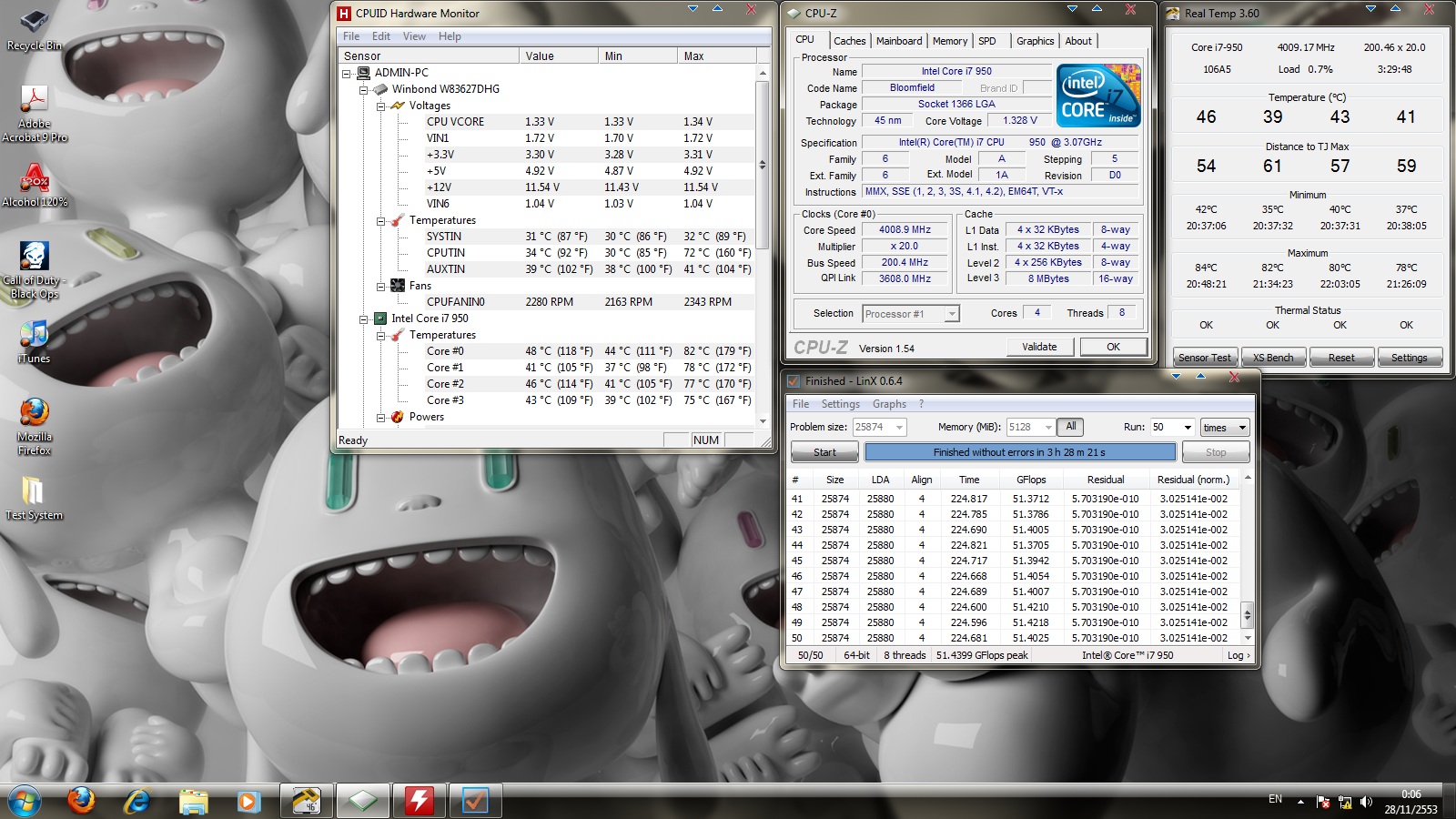
Task: Open Real Temp from the taskbar
Action: (306, 801)
